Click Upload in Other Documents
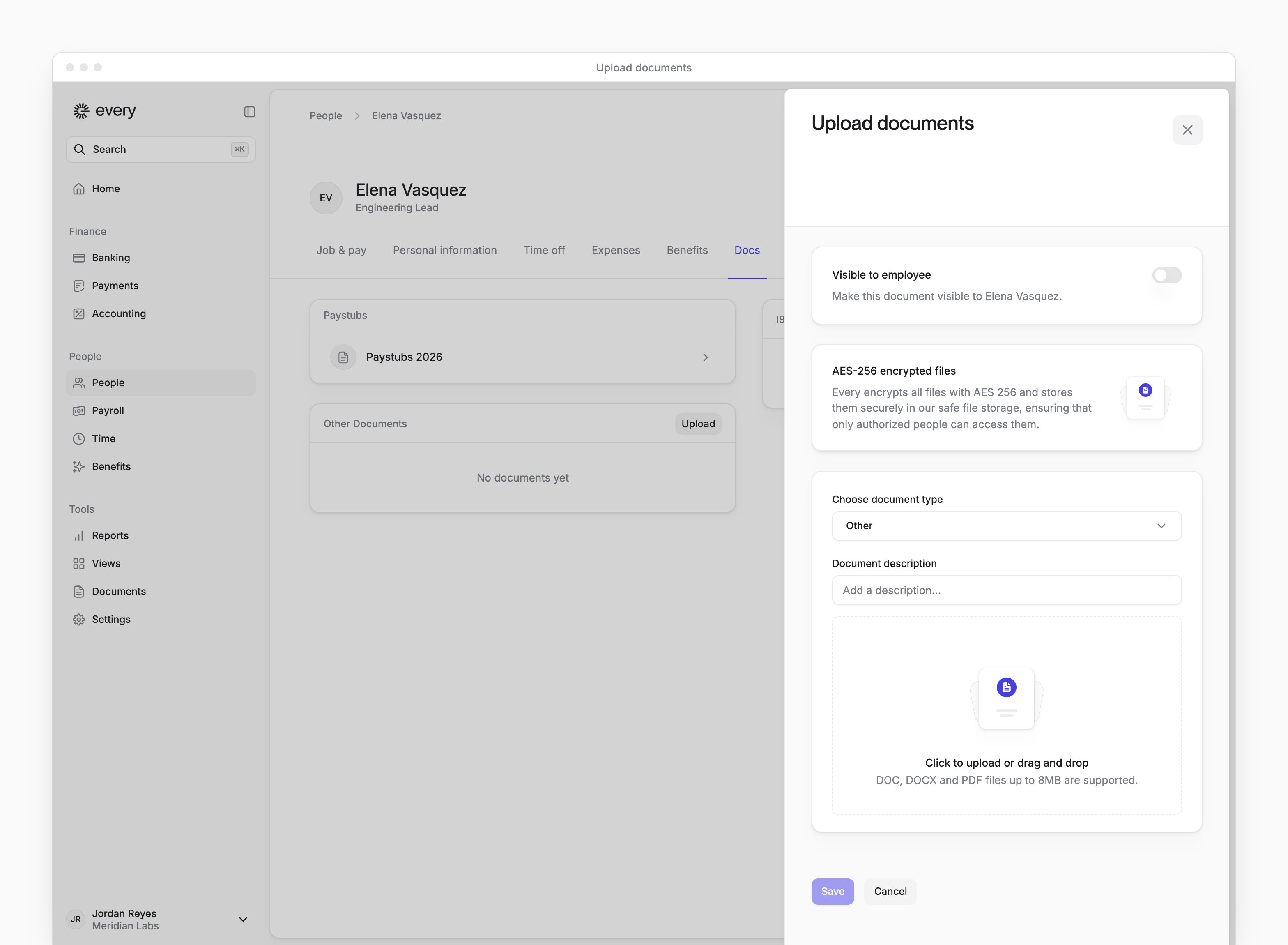 pyautogui.click(x=698, y=424)
